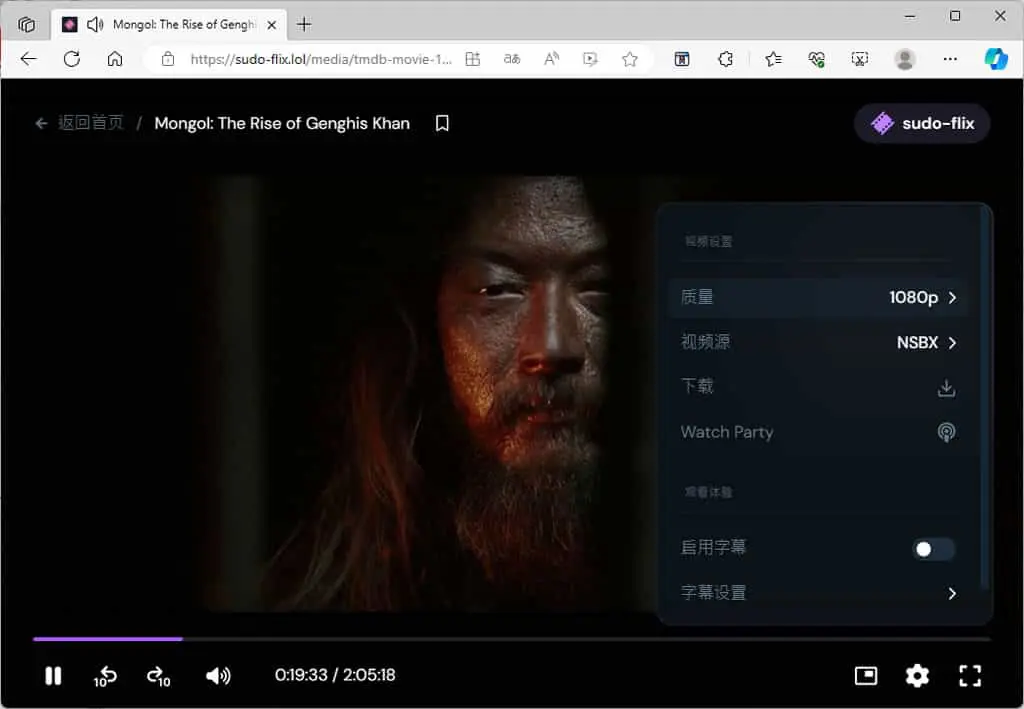The image size is (1024, 709).
Task: Pause the movie playback
Action: tap(53, 676)
